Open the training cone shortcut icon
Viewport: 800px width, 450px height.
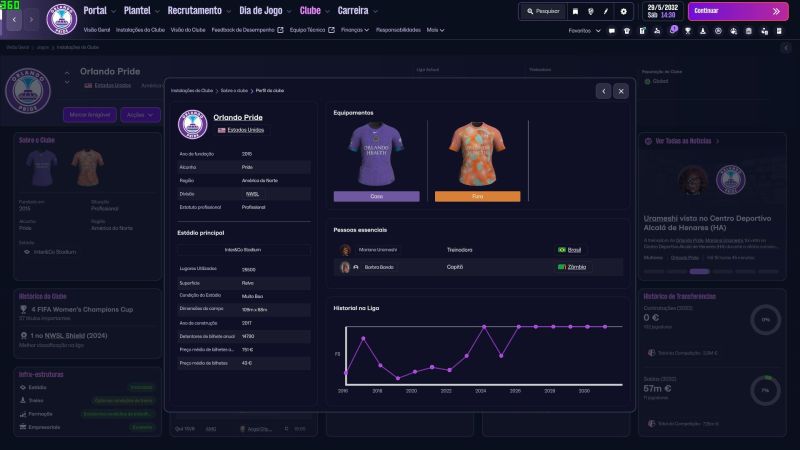[x=703, y=31]
